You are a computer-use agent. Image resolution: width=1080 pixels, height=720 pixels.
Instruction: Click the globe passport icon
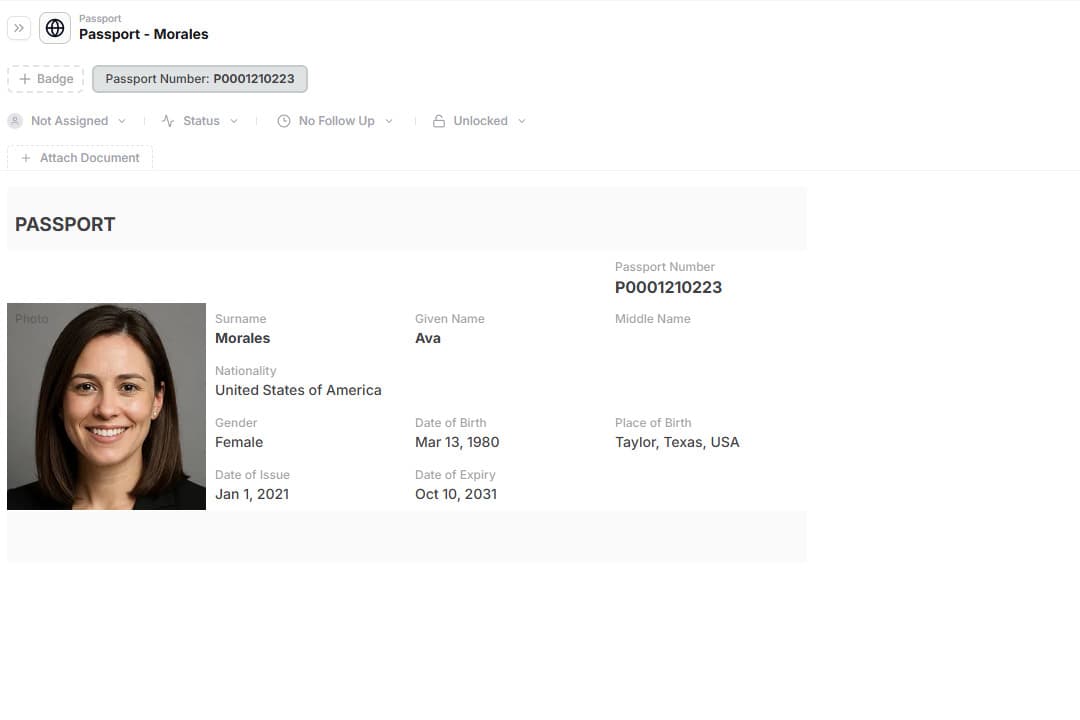coord(55,28)
